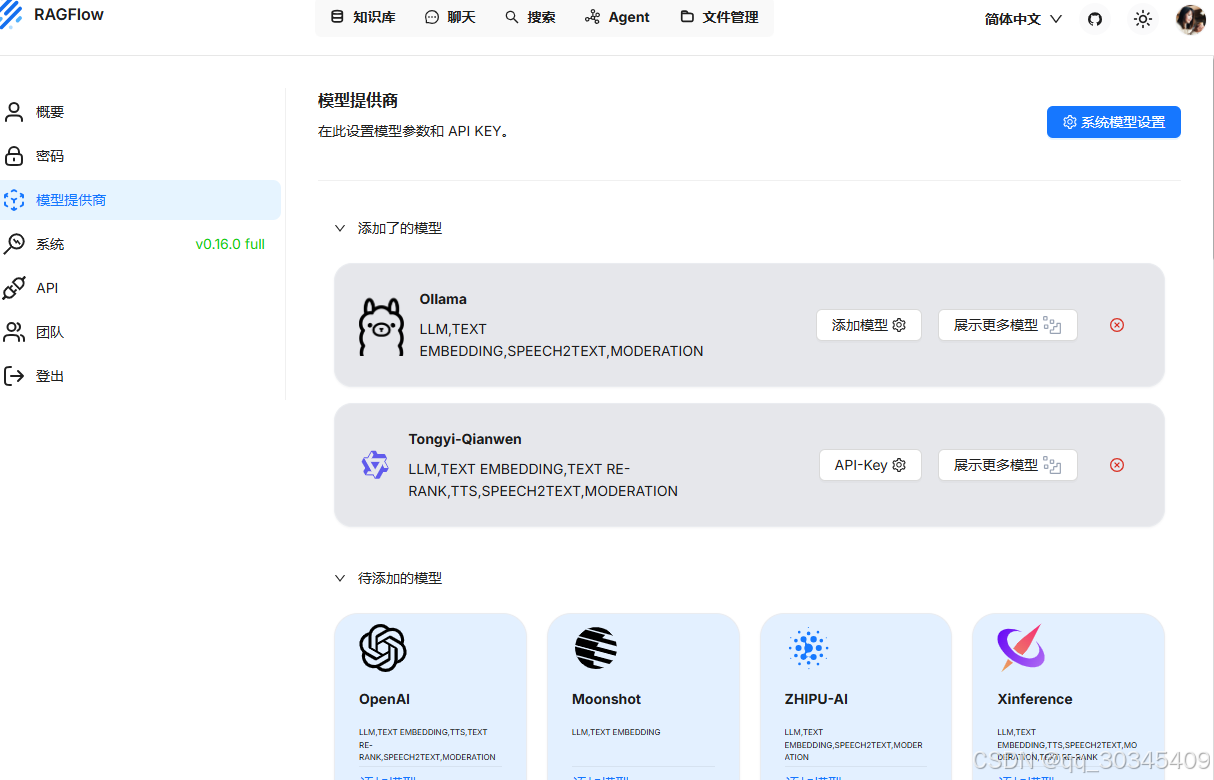The width and height of the screenshot is (1214, 780).
Task: Click the Moonshot logo icon
Action: pyautogui.click(x=596, y=648)
